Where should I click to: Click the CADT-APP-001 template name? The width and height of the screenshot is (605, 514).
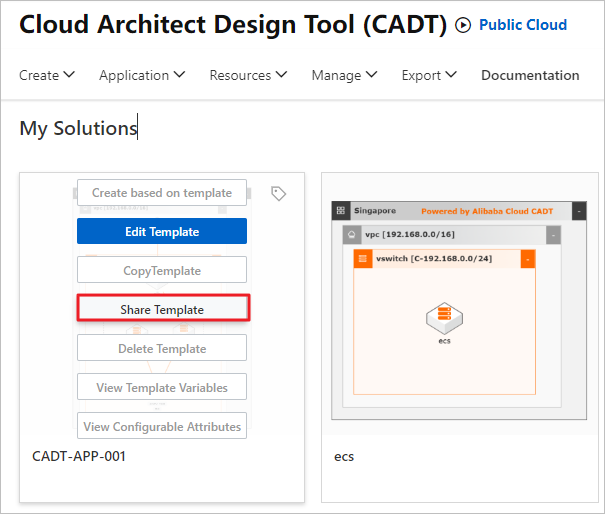click(x=79, y=457)
